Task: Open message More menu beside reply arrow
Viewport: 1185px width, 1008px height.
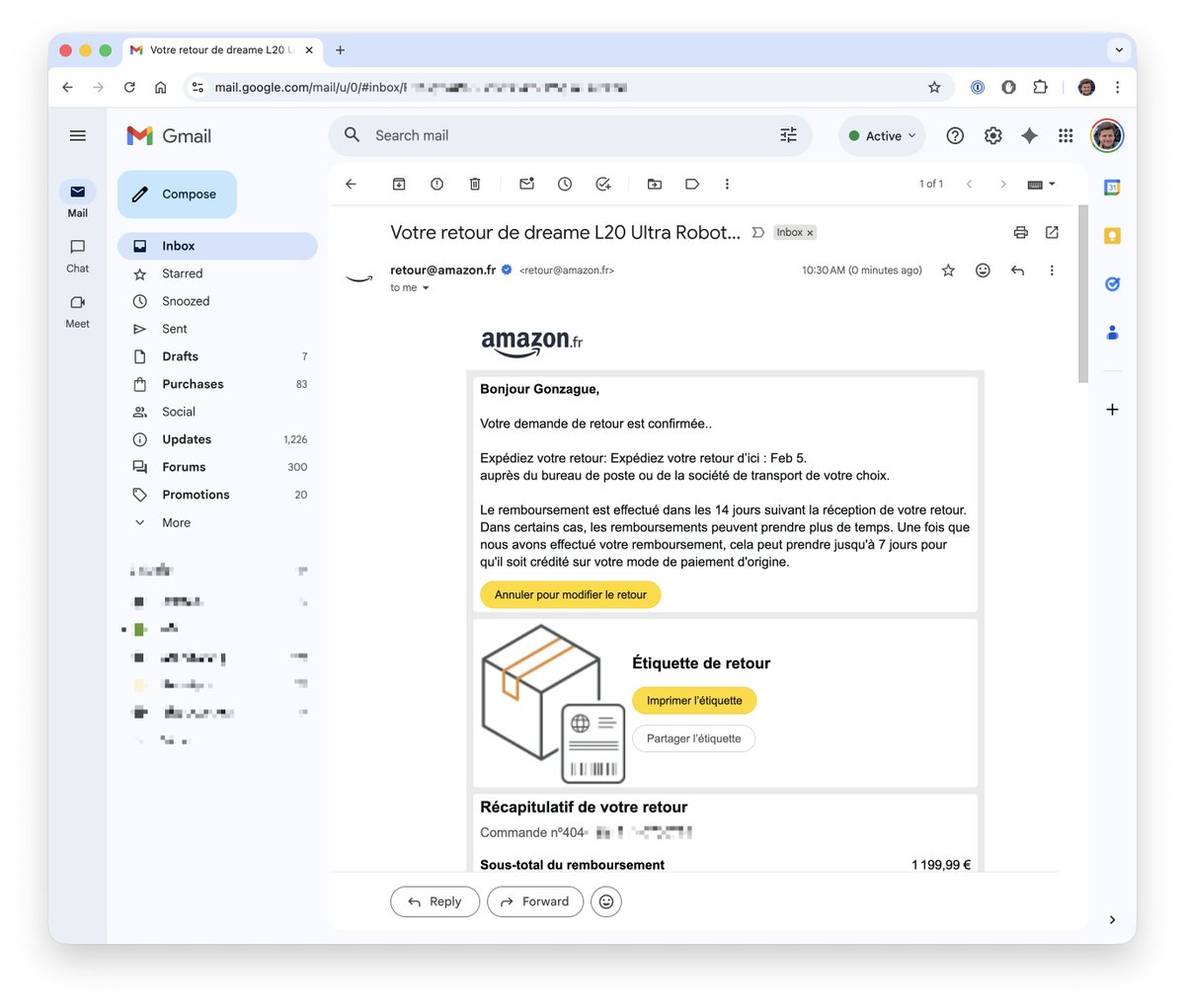Action: (x=1052, y=271)
